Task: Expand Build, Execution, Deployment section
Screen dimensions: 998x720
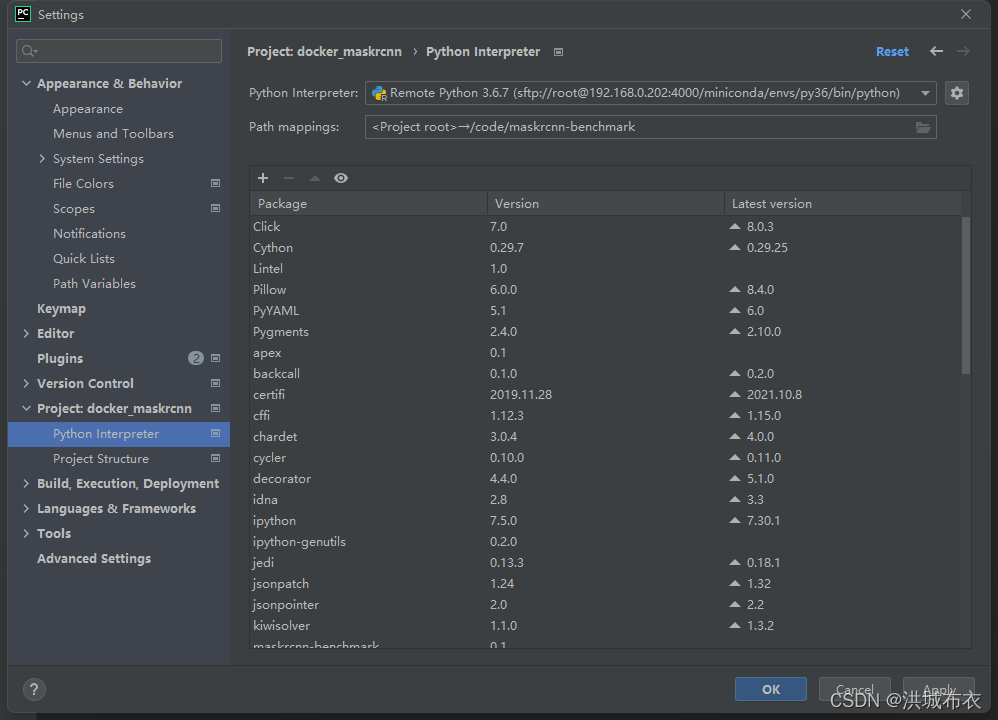Action: pyautogui.click(x=26, y=484)
